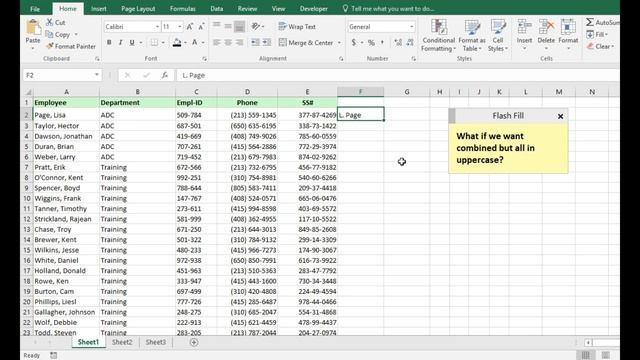Click the Cut scissors button
The image size is (640, 360).
56,22
